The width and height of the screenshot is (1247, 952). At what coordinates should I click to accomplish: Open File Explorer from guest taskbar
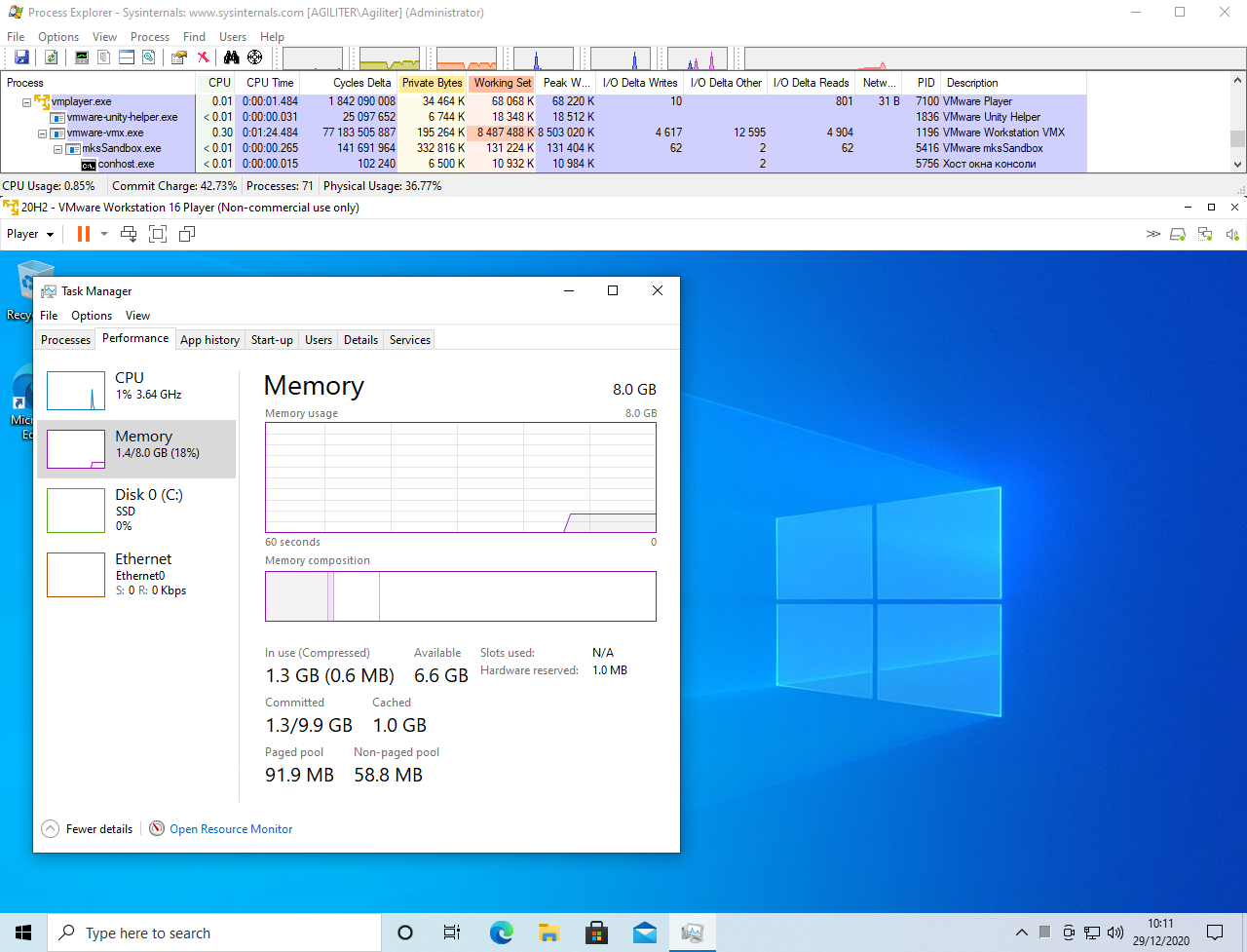548,933
